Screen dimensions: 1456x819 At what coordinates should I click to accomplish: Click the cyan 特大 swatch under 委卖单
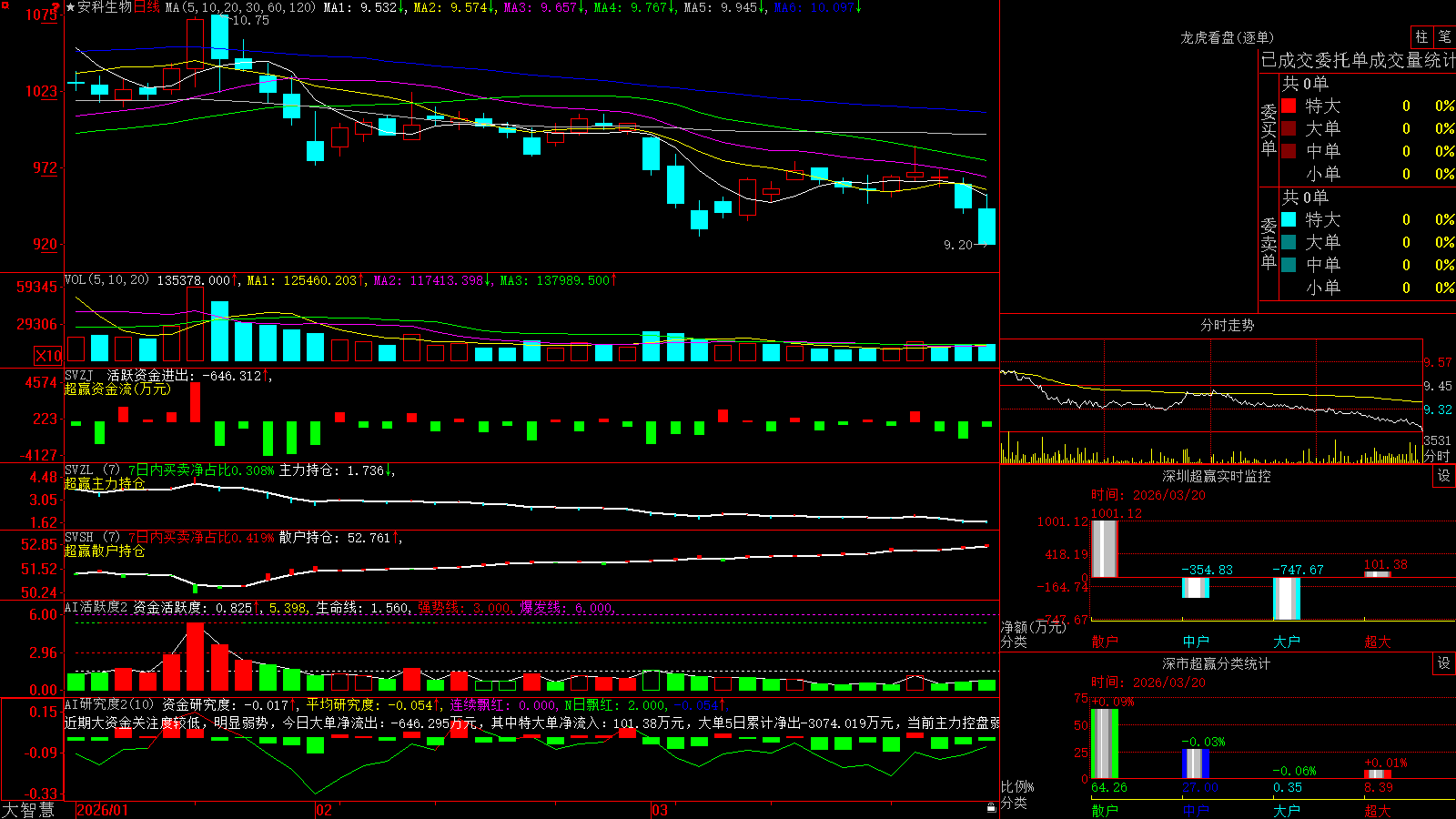(x=1289, y=219)
